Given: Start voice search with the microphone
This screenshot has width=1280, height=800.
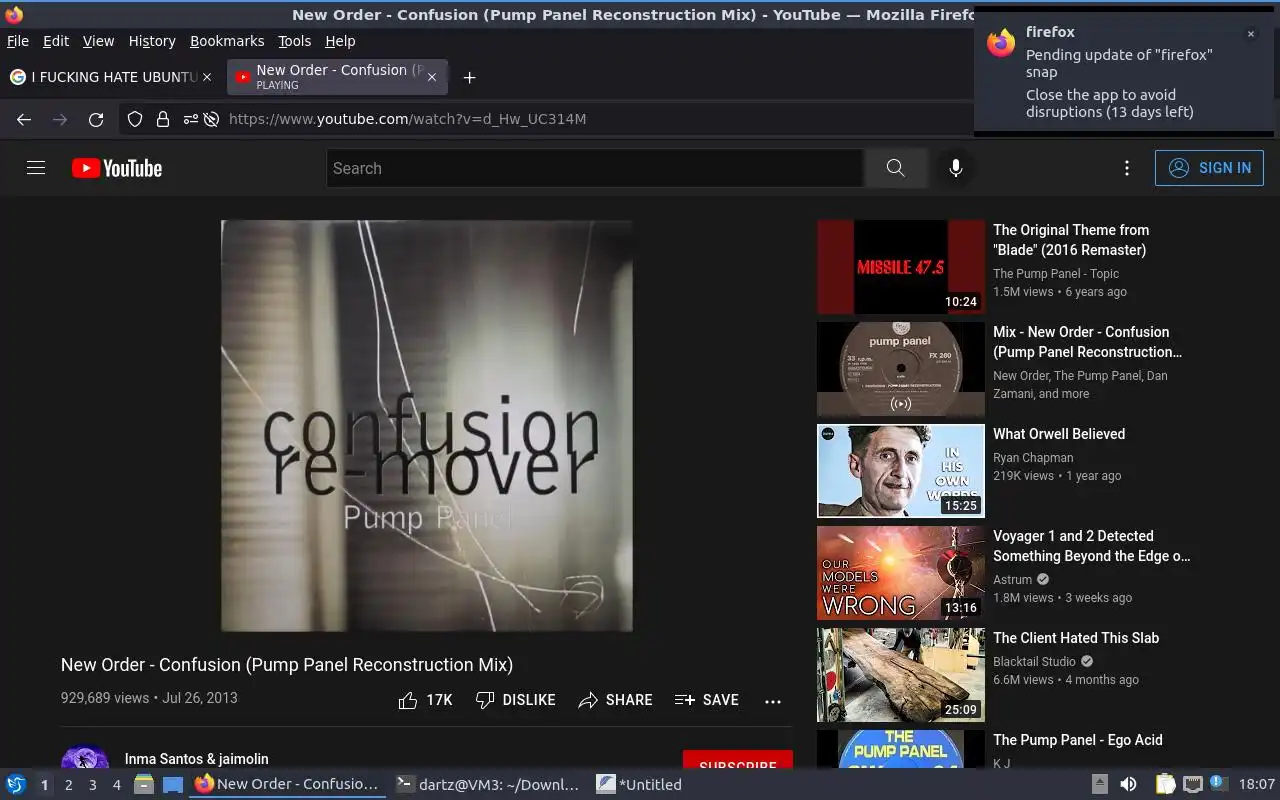Looking at the screenshot, I should tap(956, 168).
